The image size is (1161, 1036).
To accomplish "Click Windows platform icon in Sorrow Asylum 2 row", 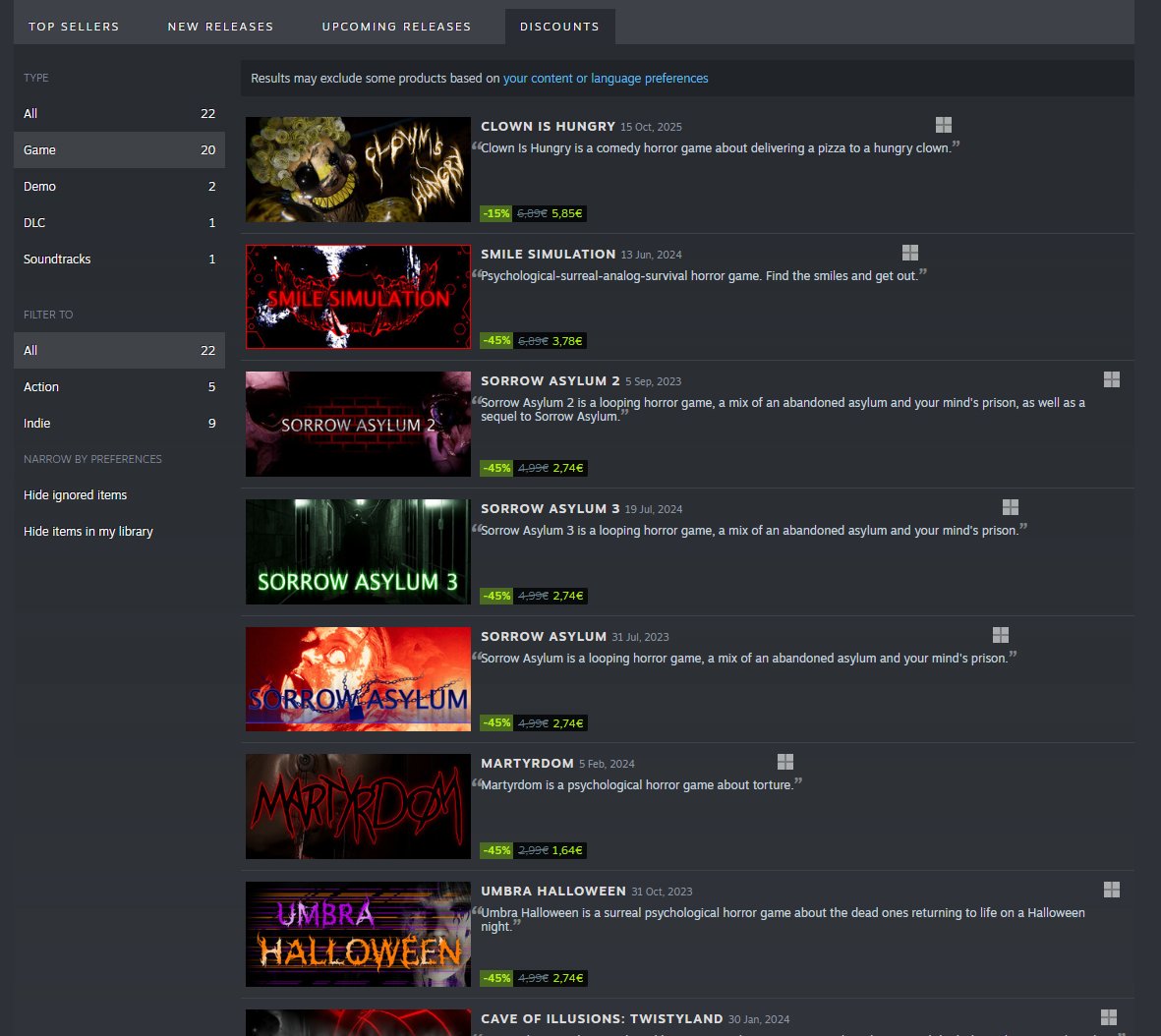I will (1112, 379).
